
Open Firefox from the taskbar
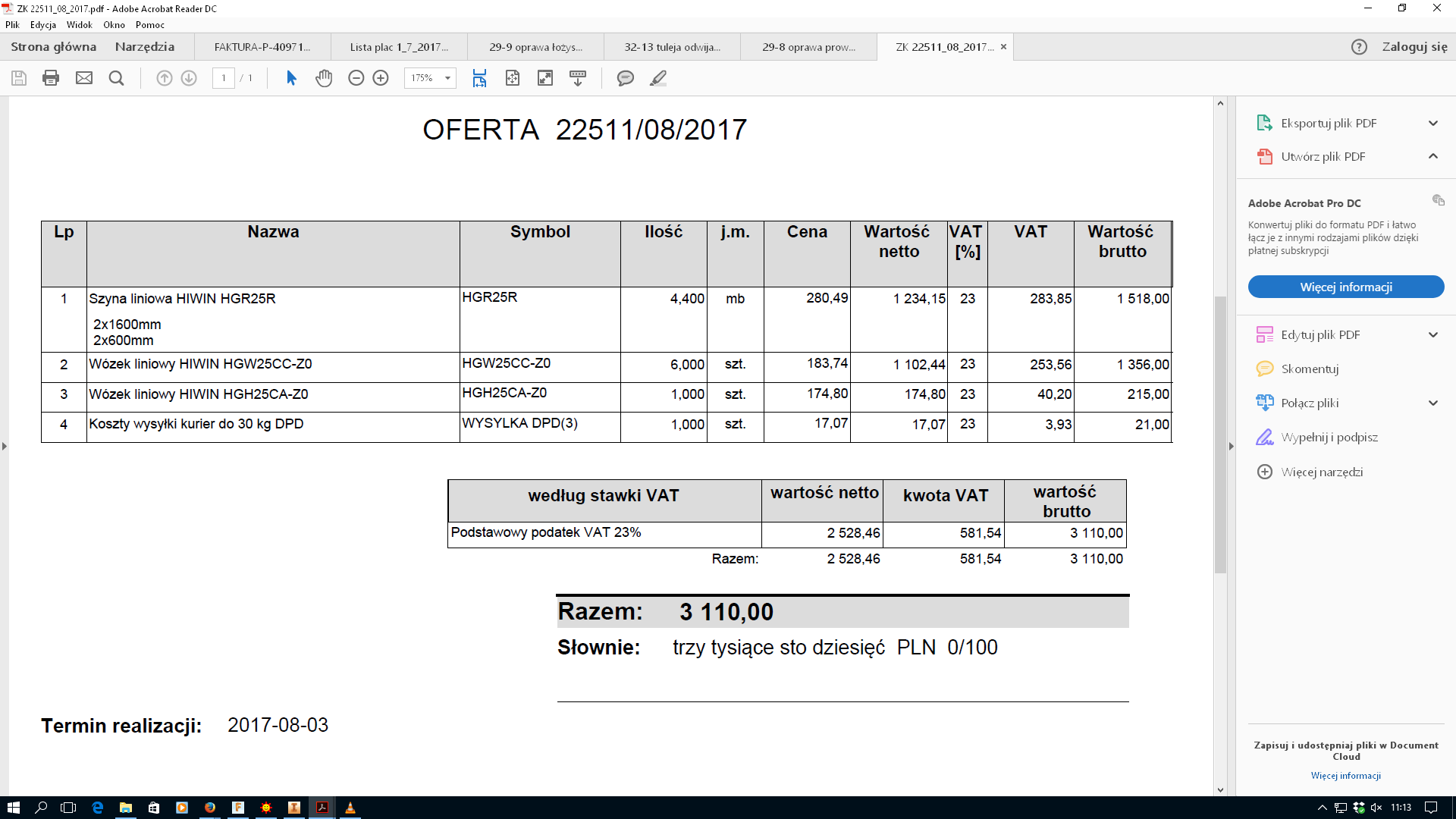click(x=210, y=808)
